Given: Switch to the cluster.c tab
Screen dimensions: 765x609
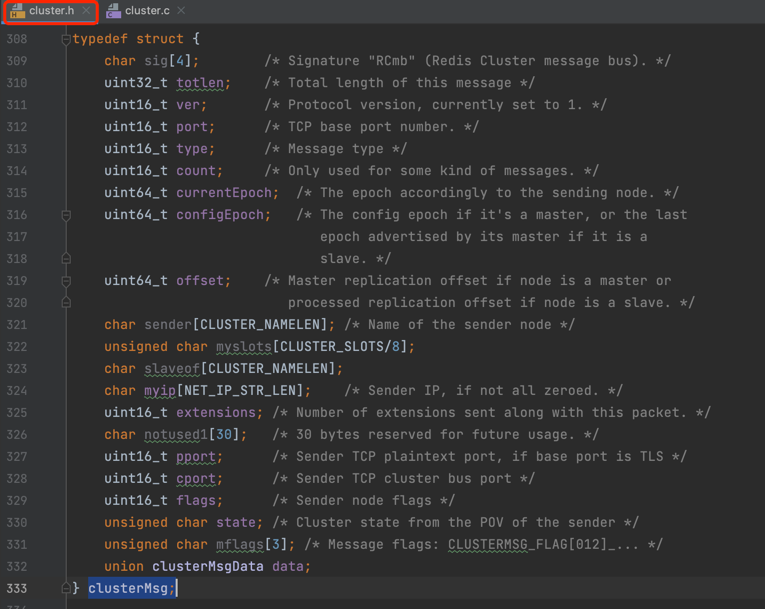Looking at the screenshot, I should [147, 11].
